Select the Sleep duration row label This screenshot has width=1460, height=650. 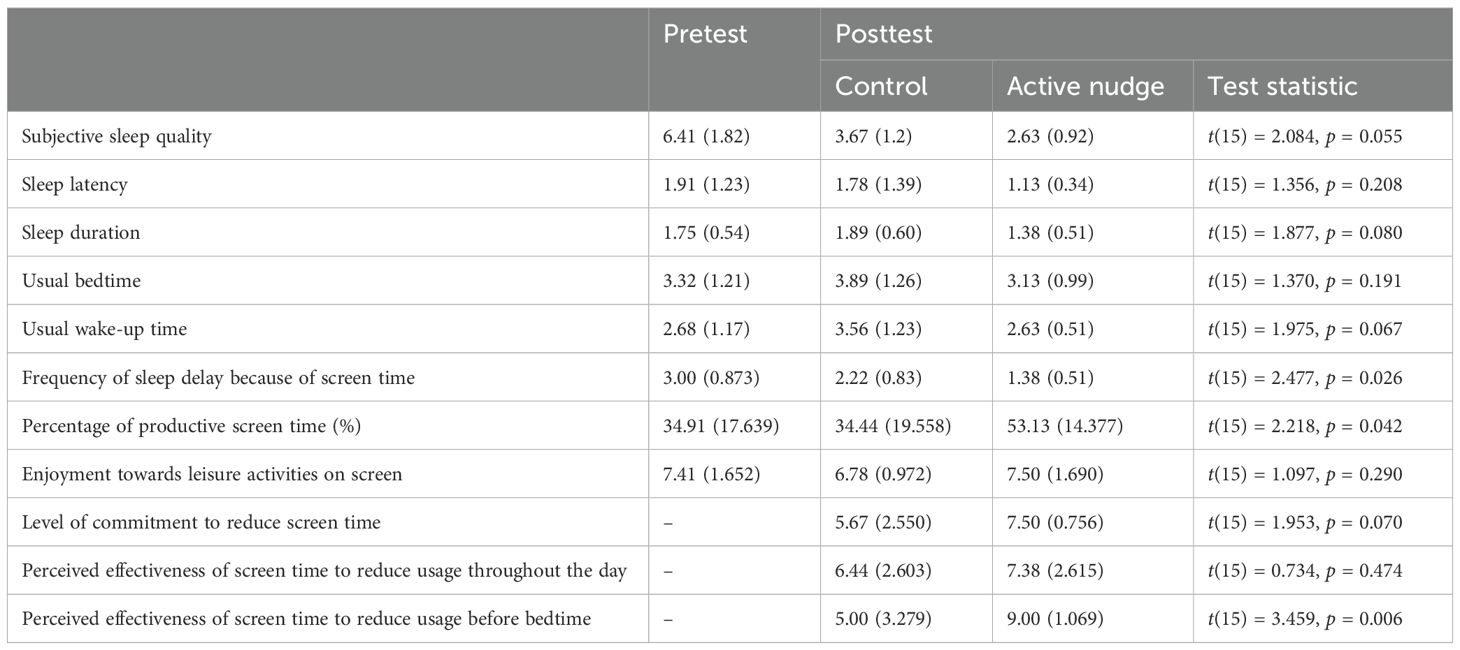[81, 233]
